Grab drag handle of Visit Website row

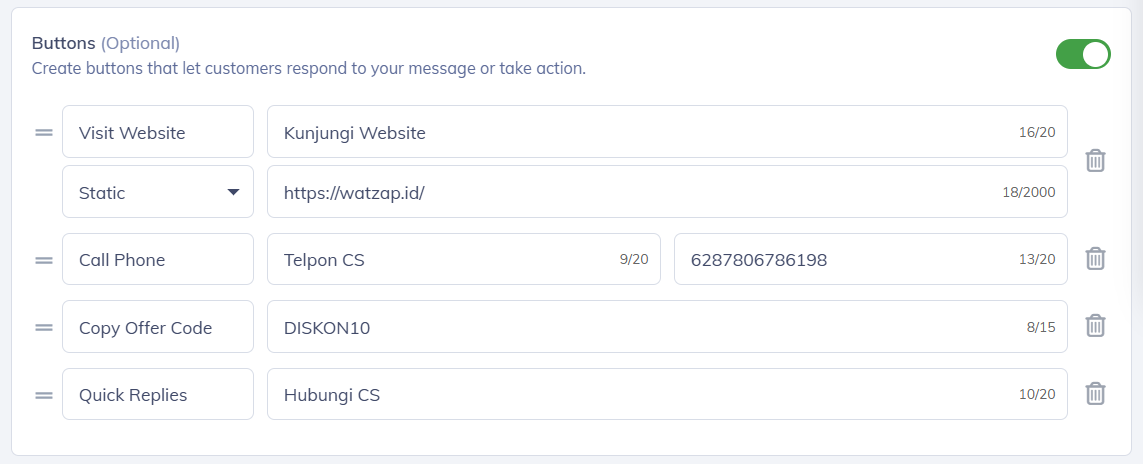44,132
